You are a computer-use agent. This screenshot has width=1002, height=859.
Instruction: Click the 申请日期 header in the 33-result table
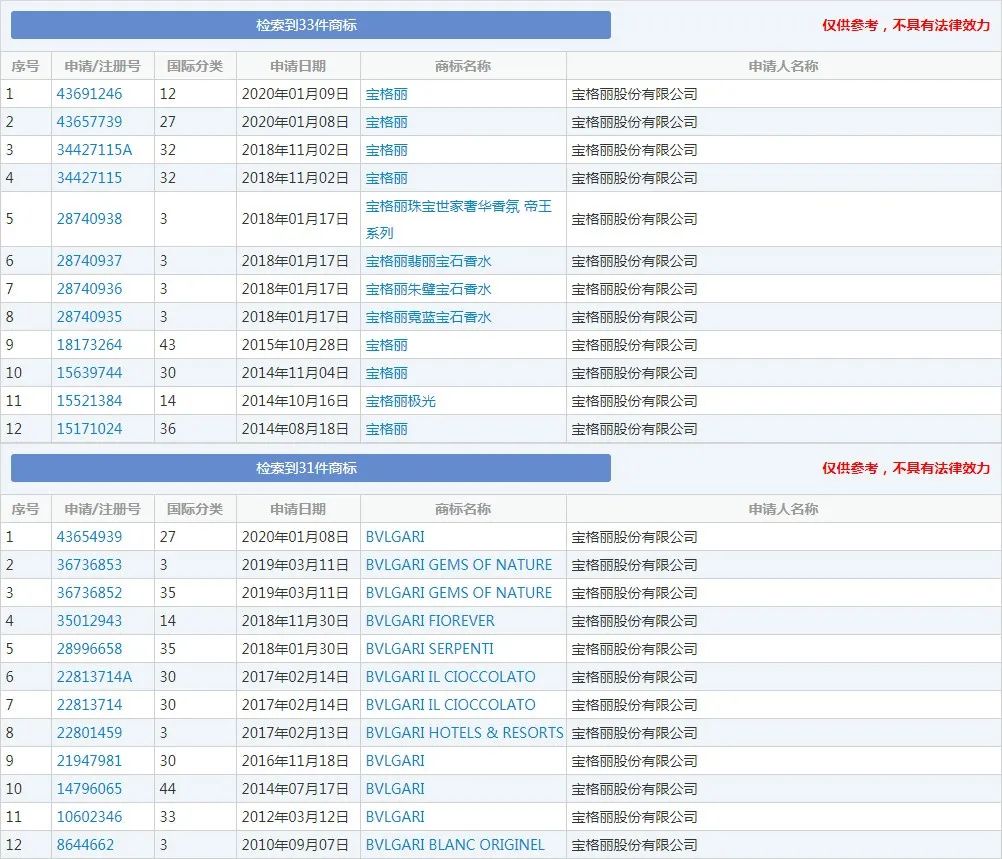point(297,66)
